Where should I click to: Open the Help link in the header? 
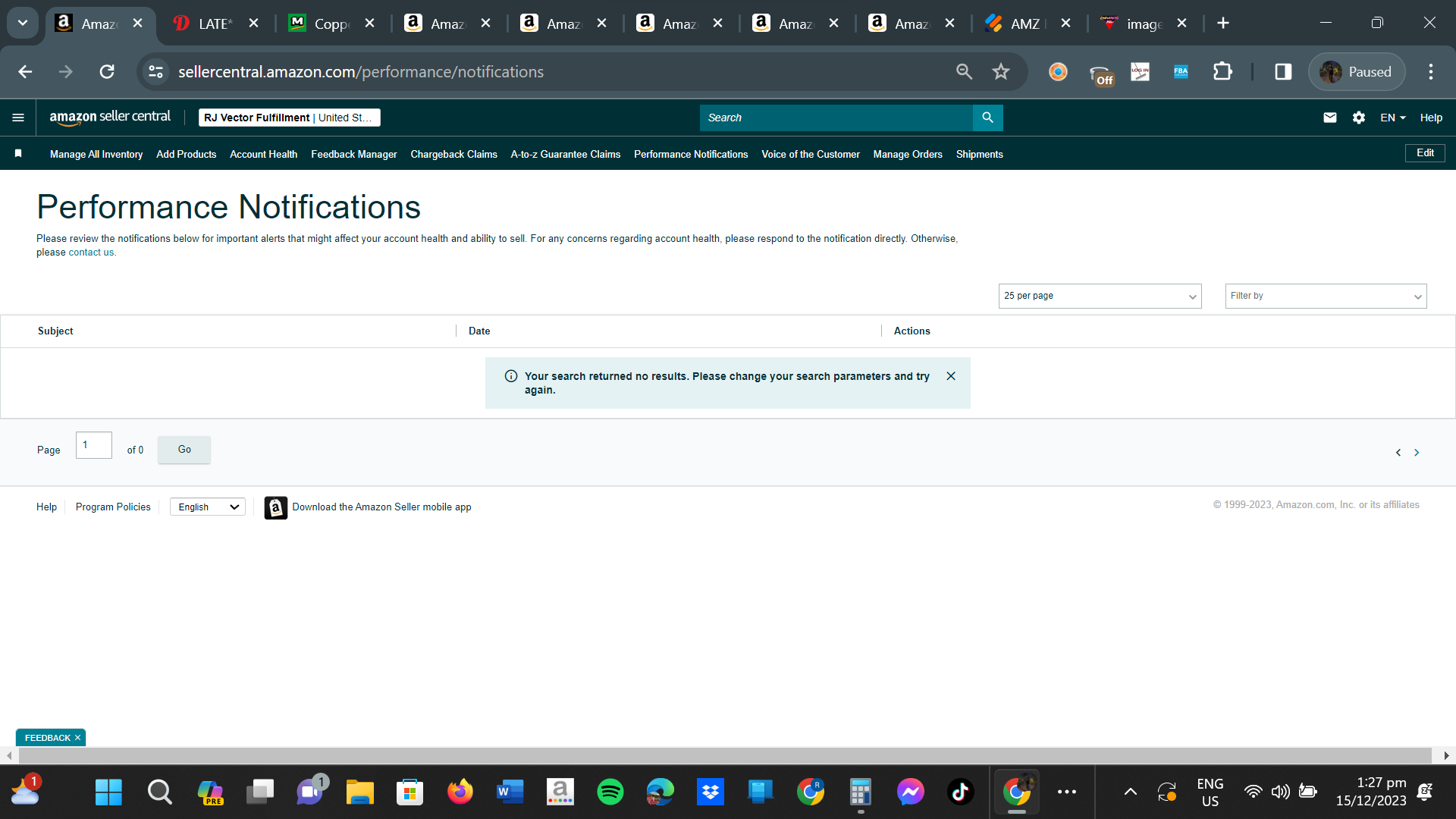coord(1431,118)
